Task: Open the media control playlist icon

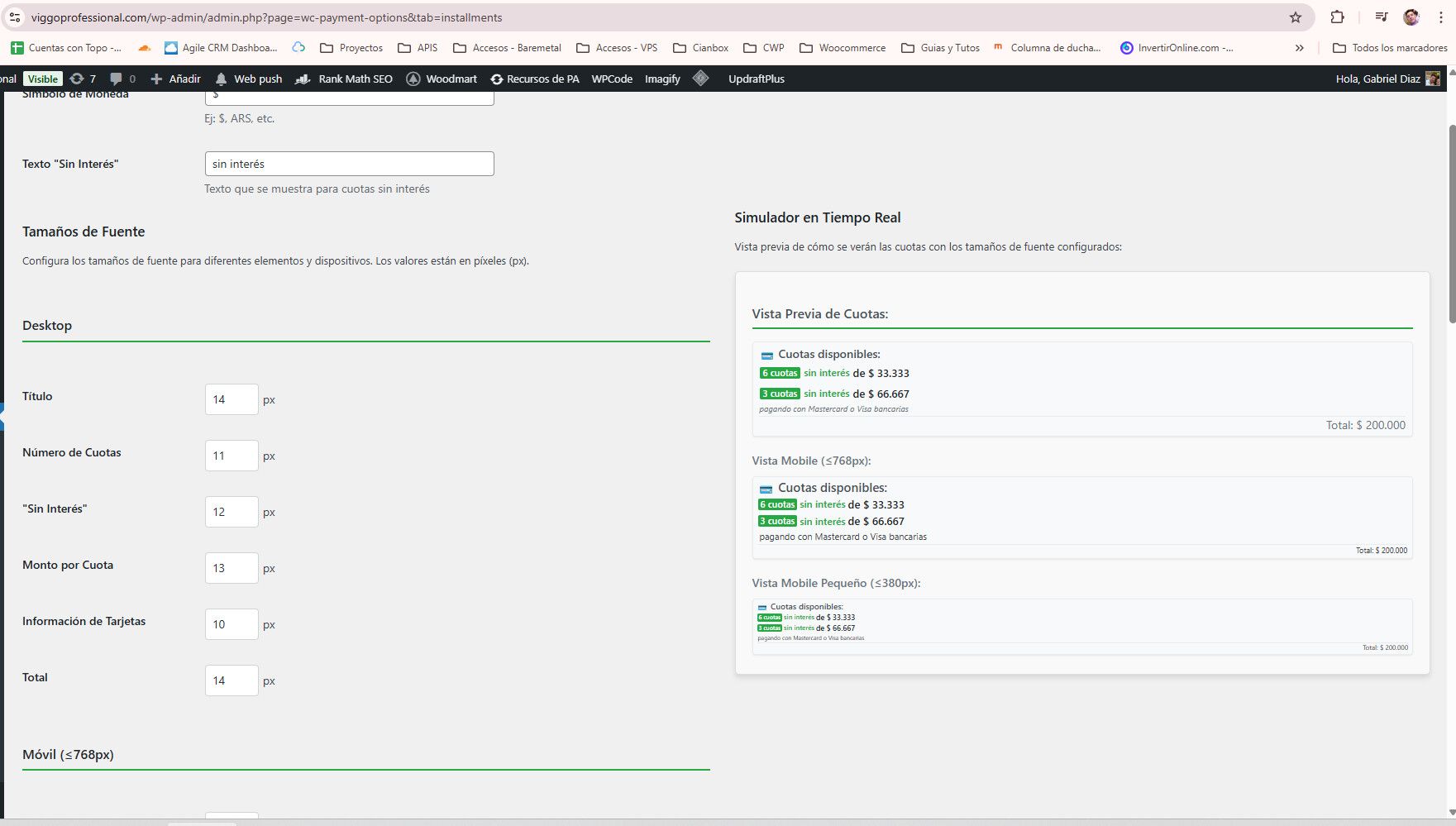Action: coord(1381,17)
